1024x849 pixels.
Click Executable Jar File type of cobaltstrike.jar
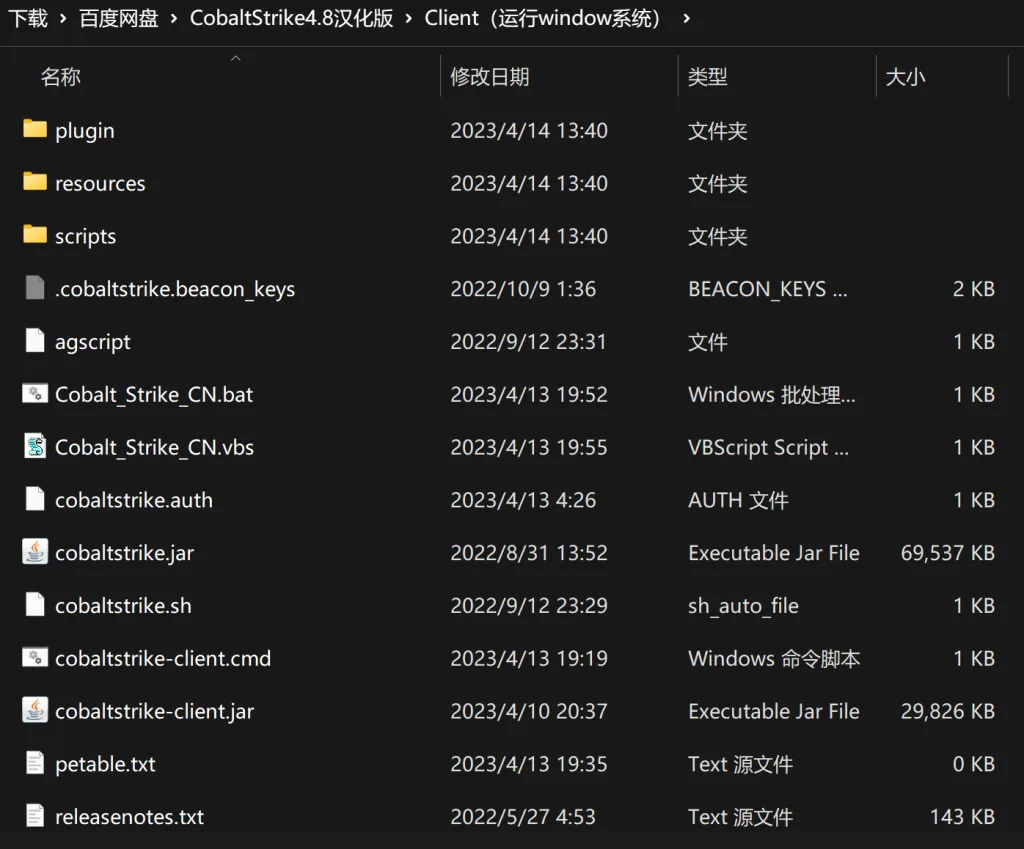[774, 553]
